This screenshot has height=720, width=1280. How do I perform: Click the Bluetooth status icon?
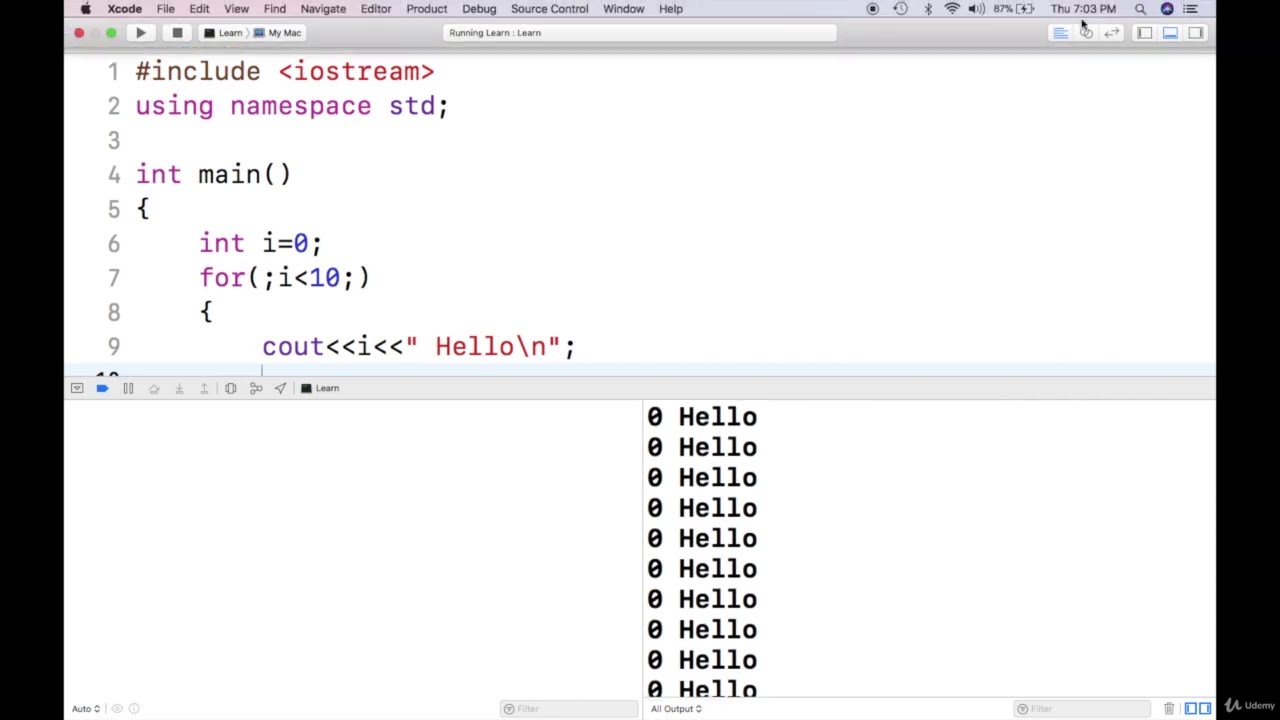click(x=928, y=9)
